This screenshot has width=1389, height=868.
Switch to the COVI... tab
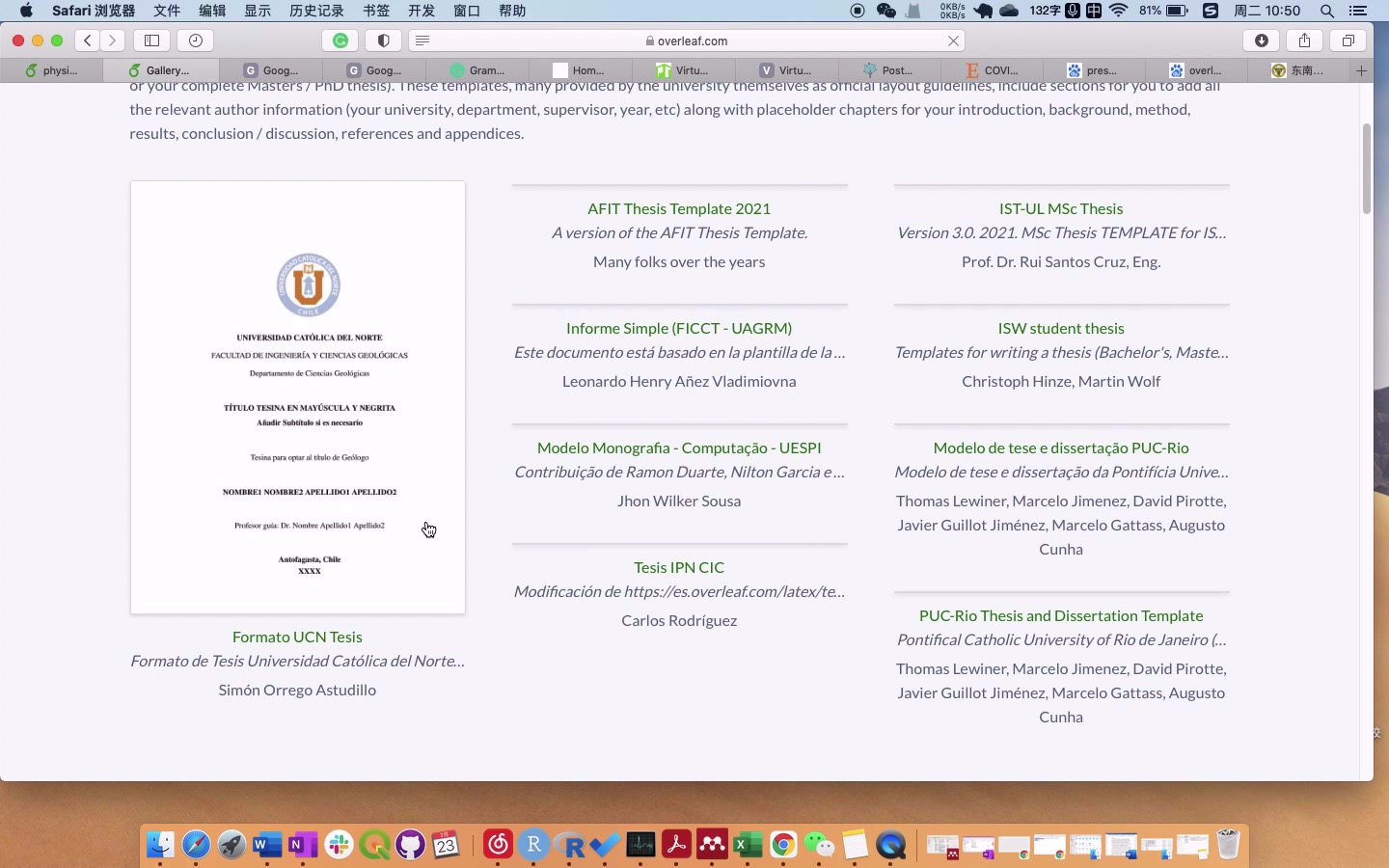tap(994, 70)
